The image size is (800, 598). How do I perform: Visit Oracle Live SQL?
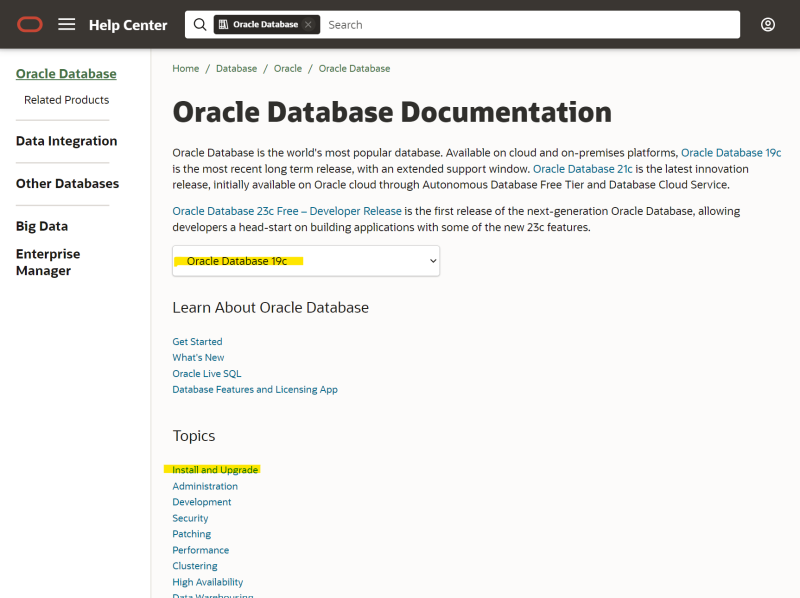click(206, 373)
